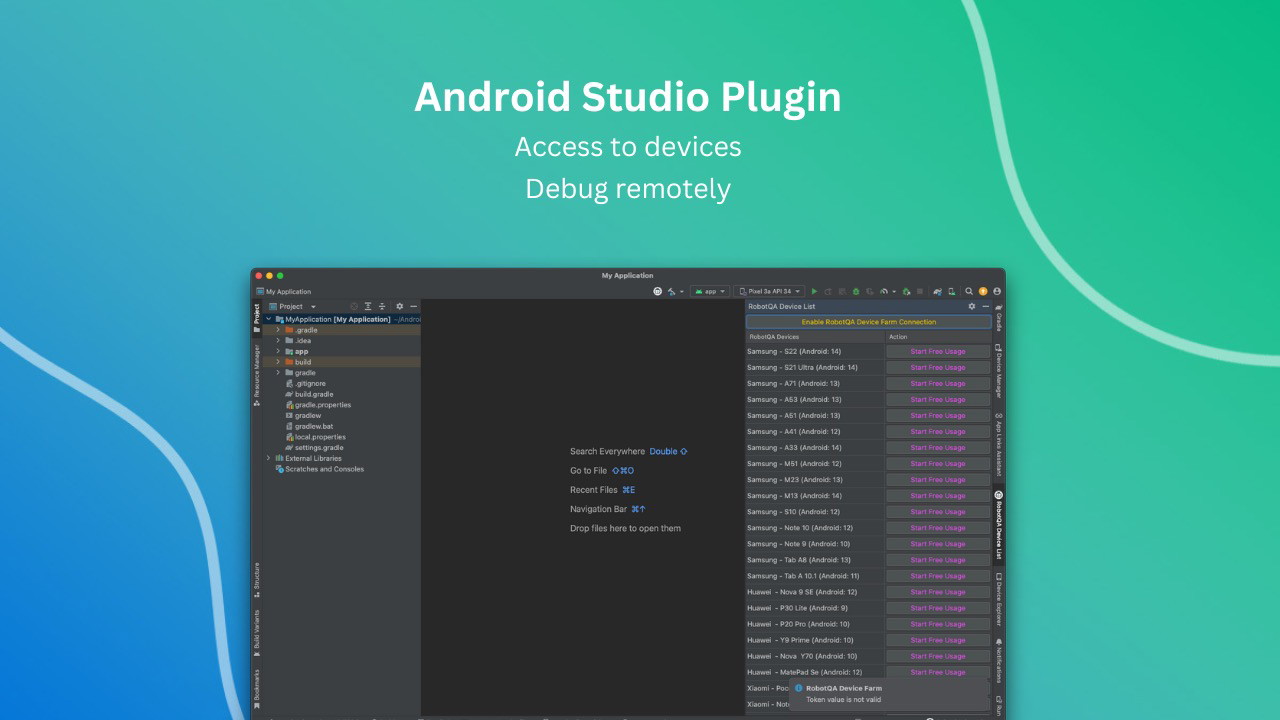Image resolution: width=1280 pixels, height=720 pixels.
Task: Click the user account avatar icon
Action: [x=996, y=292]
